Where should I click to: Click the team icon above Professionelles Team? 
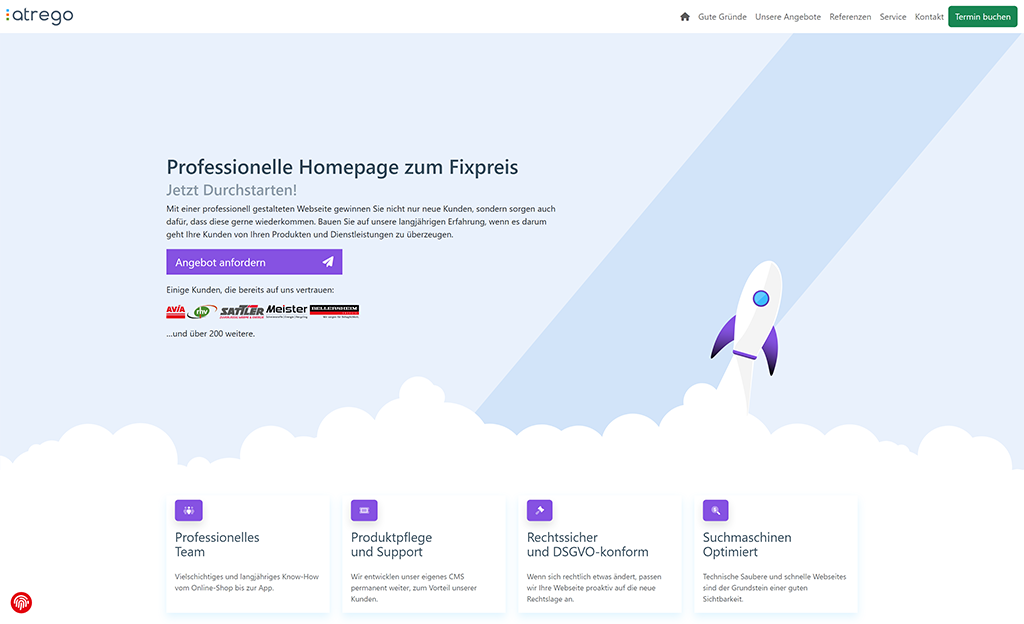(189, 510)
